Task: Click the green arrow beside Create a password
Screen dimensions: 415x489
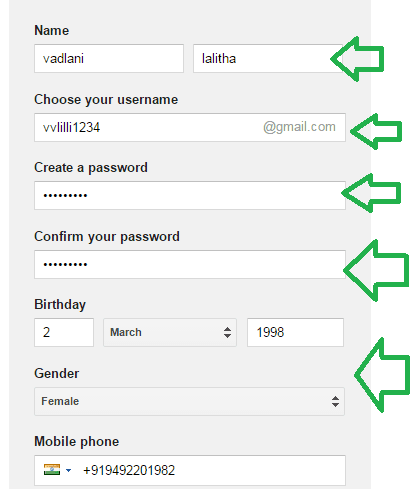Action: pyautogui.click(x=371, y=193)
